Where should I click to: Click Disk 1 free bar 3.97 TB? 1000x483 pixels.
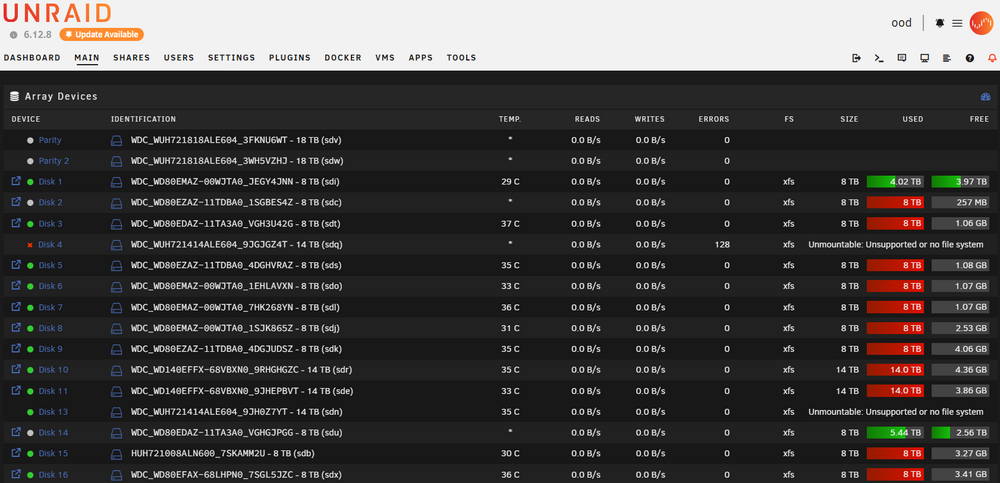click(x=960, y=182)
